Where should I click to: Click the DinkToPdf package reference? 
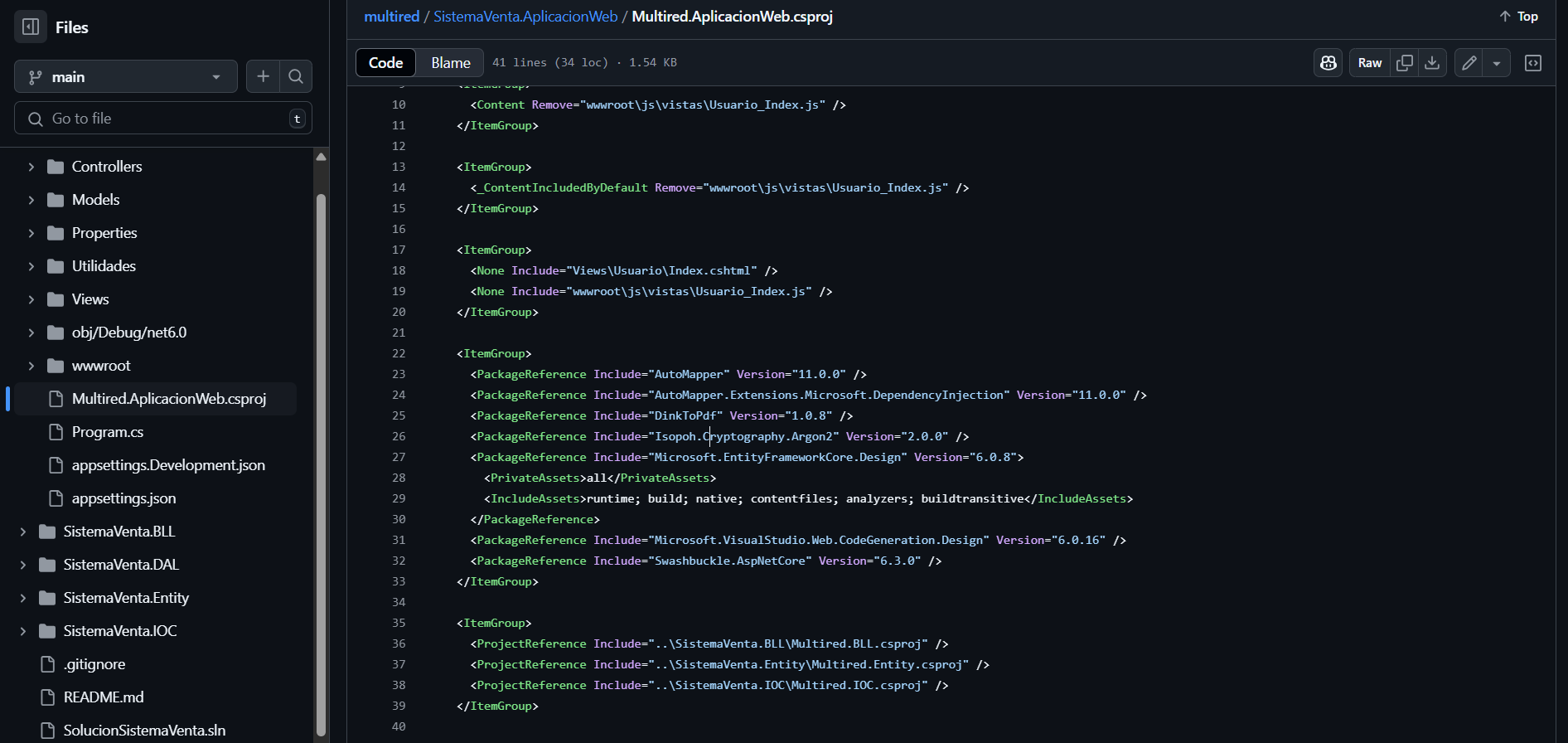(661, 415)
